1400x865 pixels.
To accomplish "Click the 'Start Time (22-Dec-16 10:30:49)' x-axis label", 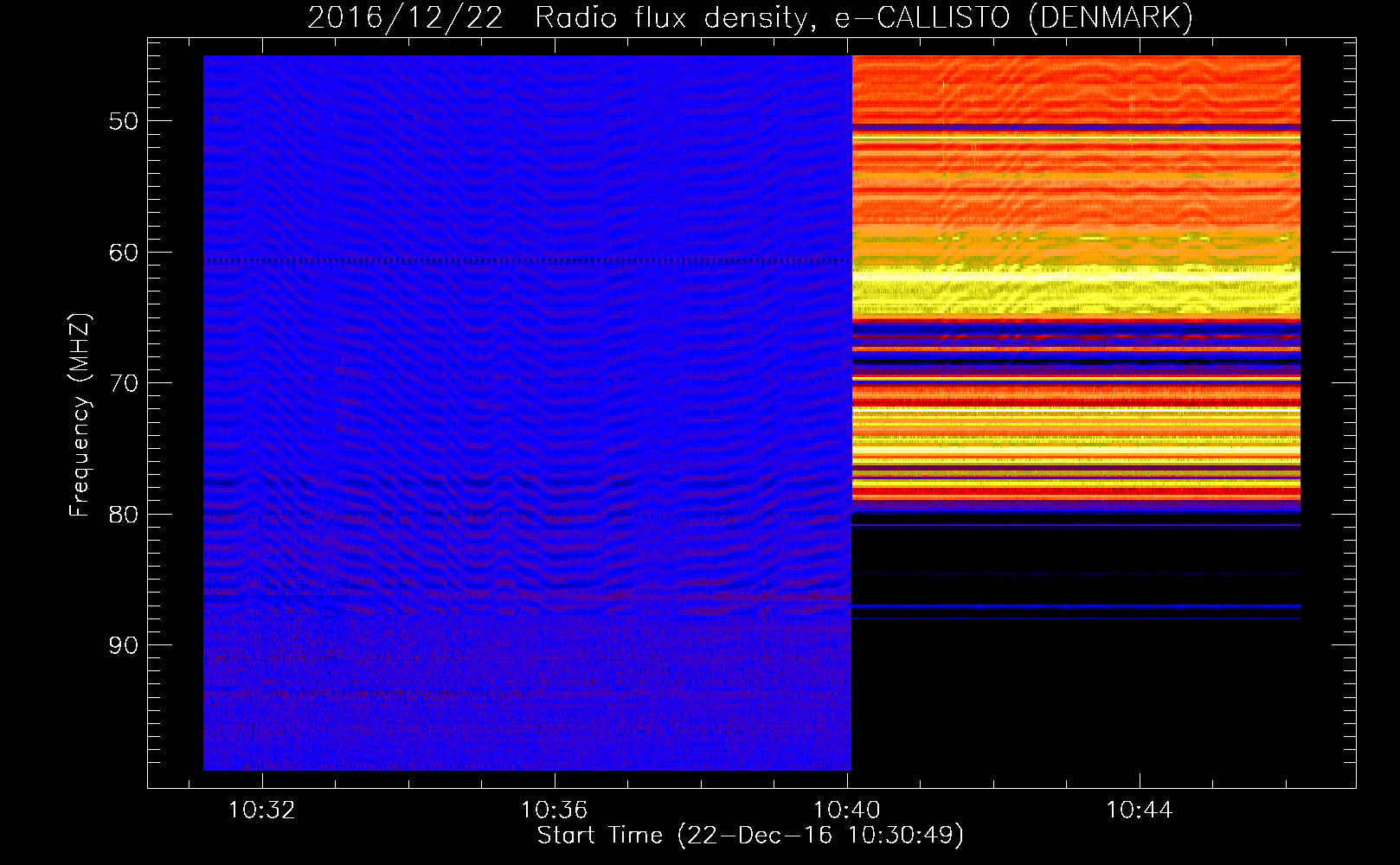I will [x=750, y=836].
